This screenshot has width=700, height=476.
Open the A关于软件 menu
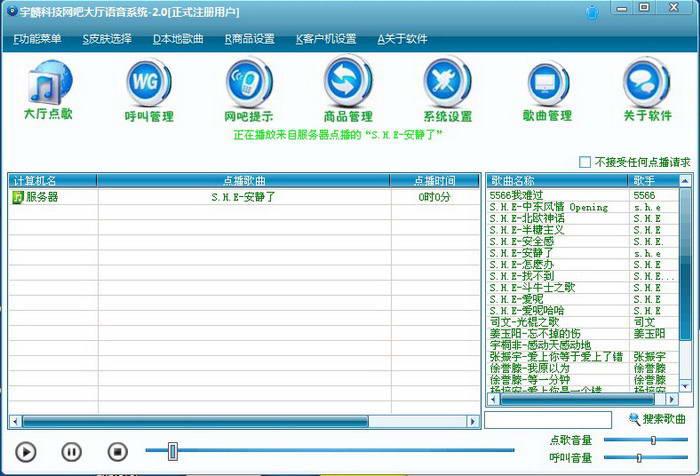(x=402, y=39)
